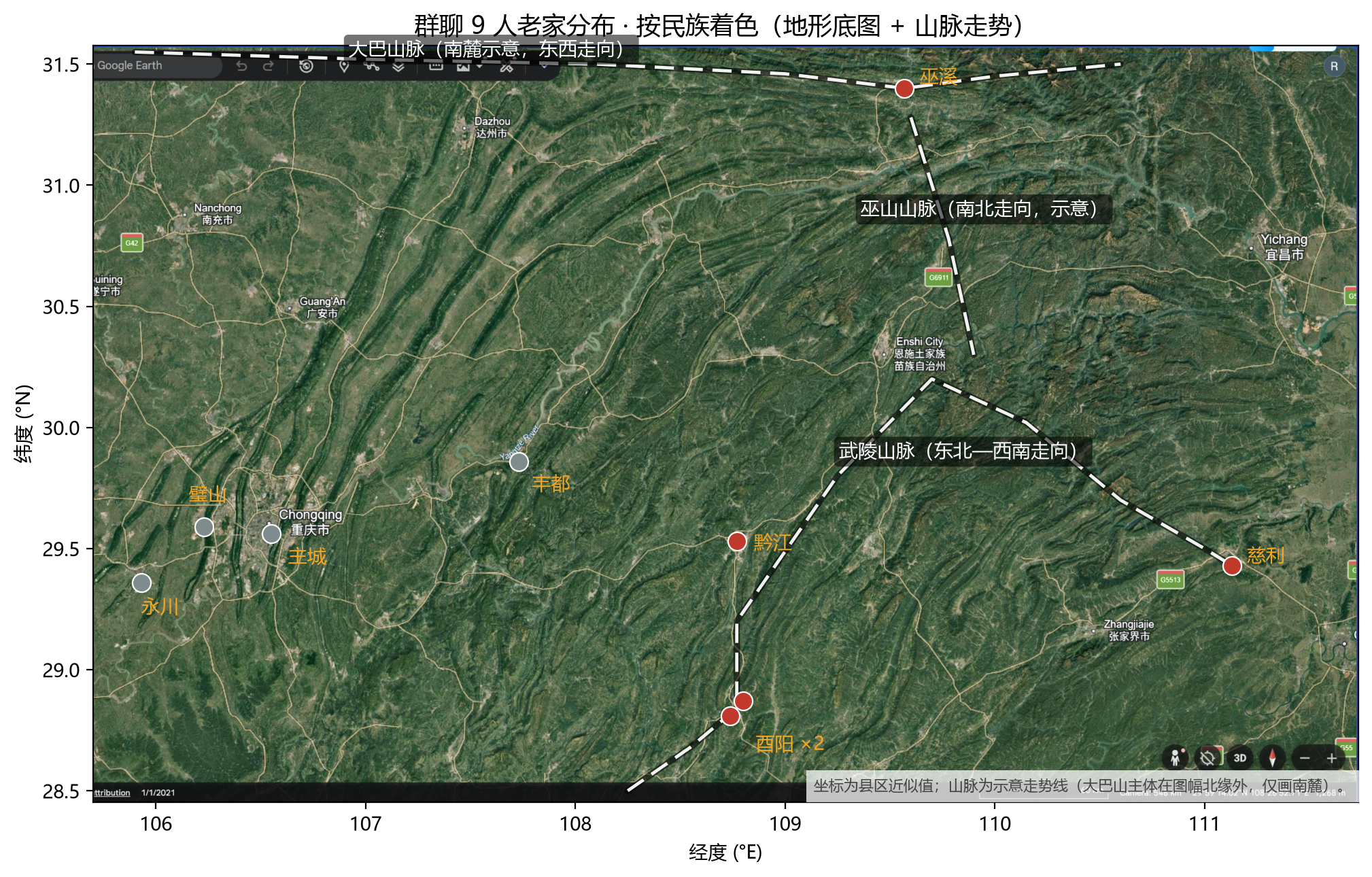Click the red 黔江 marker dot
This screenshot has height=877, width=1372.
tap(737, 541)
